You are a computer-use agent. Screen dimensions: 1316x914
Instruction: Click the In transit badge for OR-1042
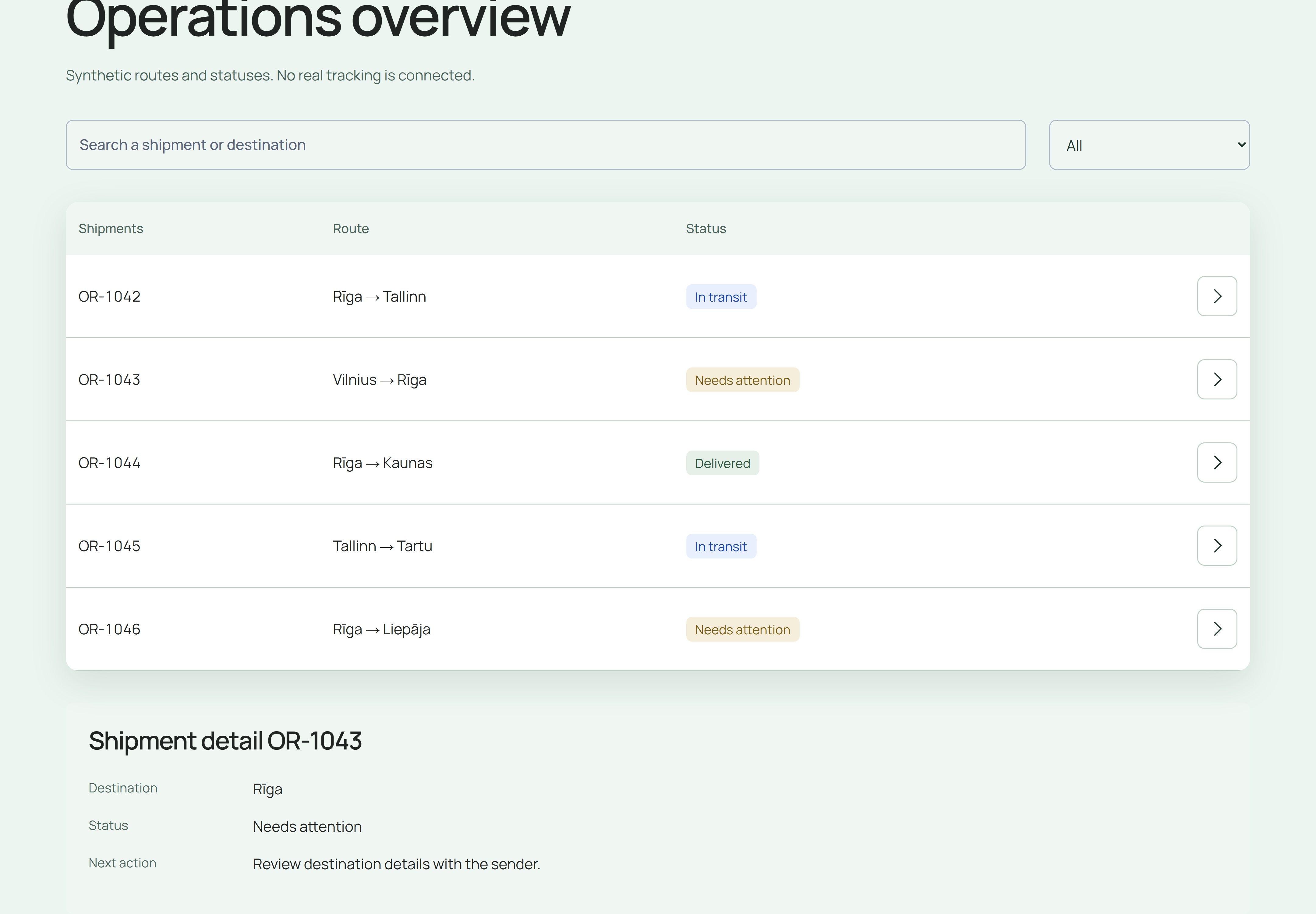[721, 297]
